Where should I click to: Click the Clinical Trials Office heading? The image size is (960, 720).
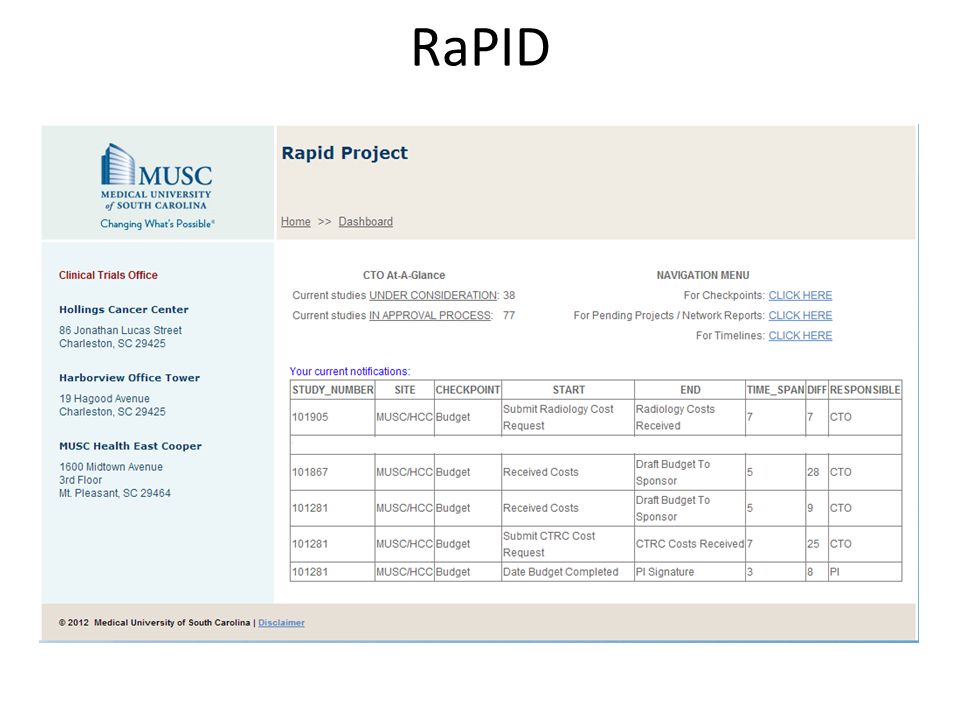coord(108,275)
